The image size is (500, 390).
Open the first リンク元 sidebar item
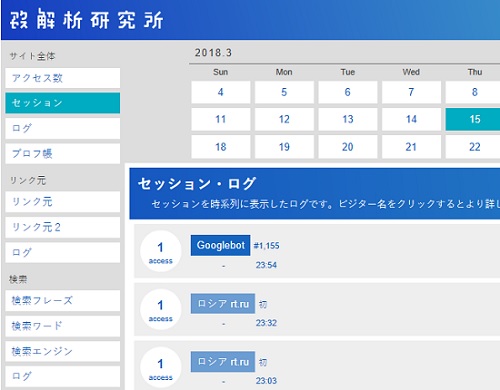tap(63, 202)
